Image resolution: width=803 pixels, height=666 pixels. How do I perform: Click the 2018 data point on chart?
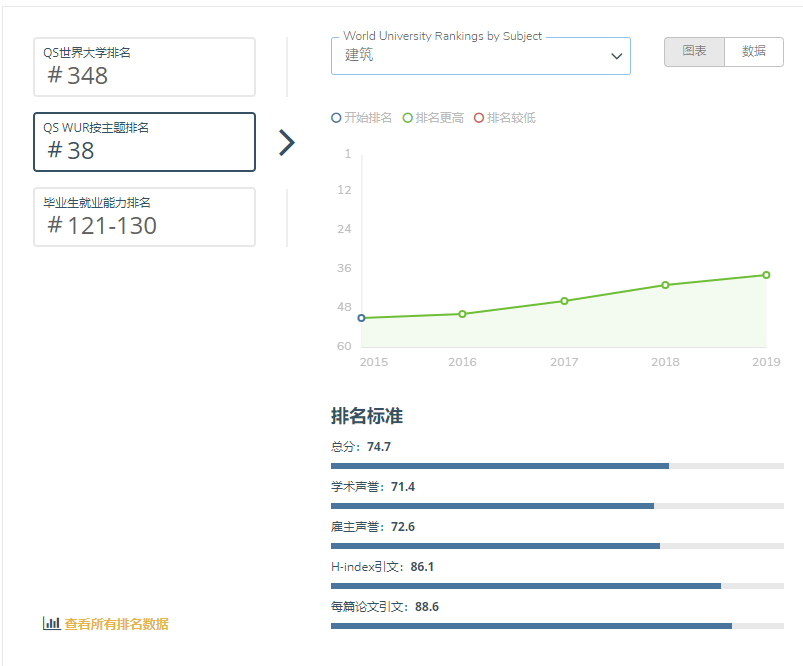(x=665, y=285)
